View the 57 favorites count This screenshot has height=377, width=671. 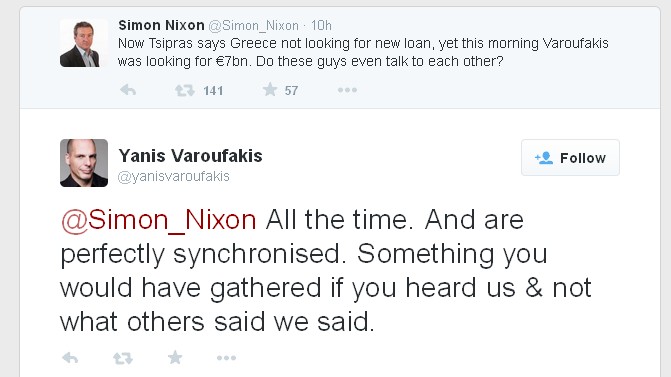coord(291,91)
